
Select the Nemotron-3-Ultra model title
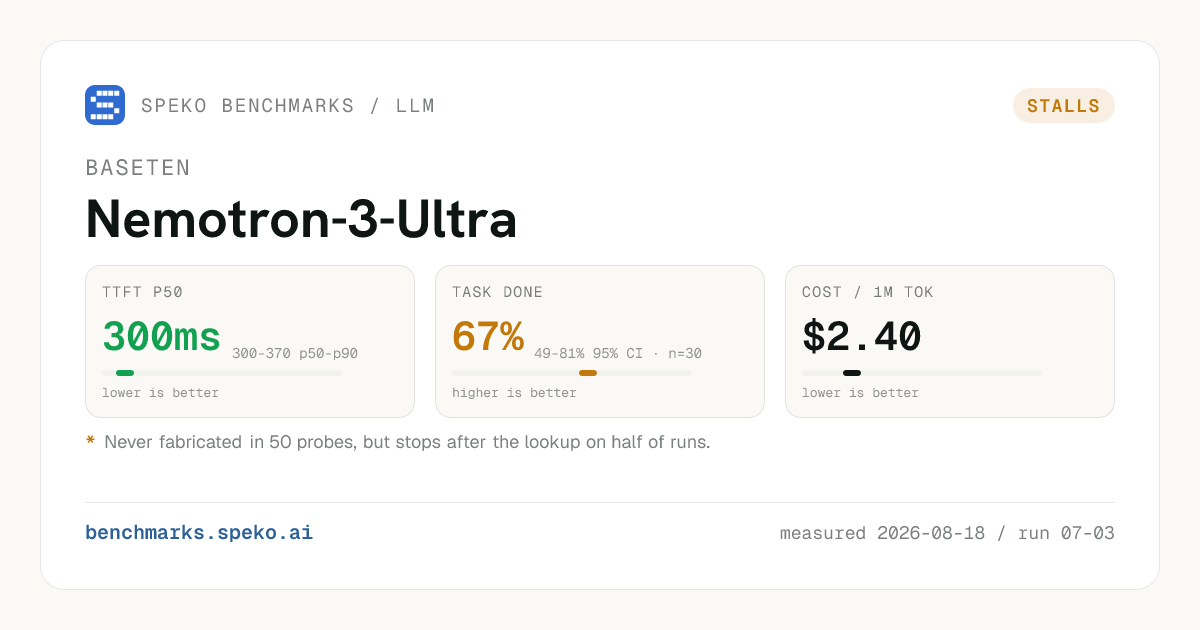(x=301, y=219)
